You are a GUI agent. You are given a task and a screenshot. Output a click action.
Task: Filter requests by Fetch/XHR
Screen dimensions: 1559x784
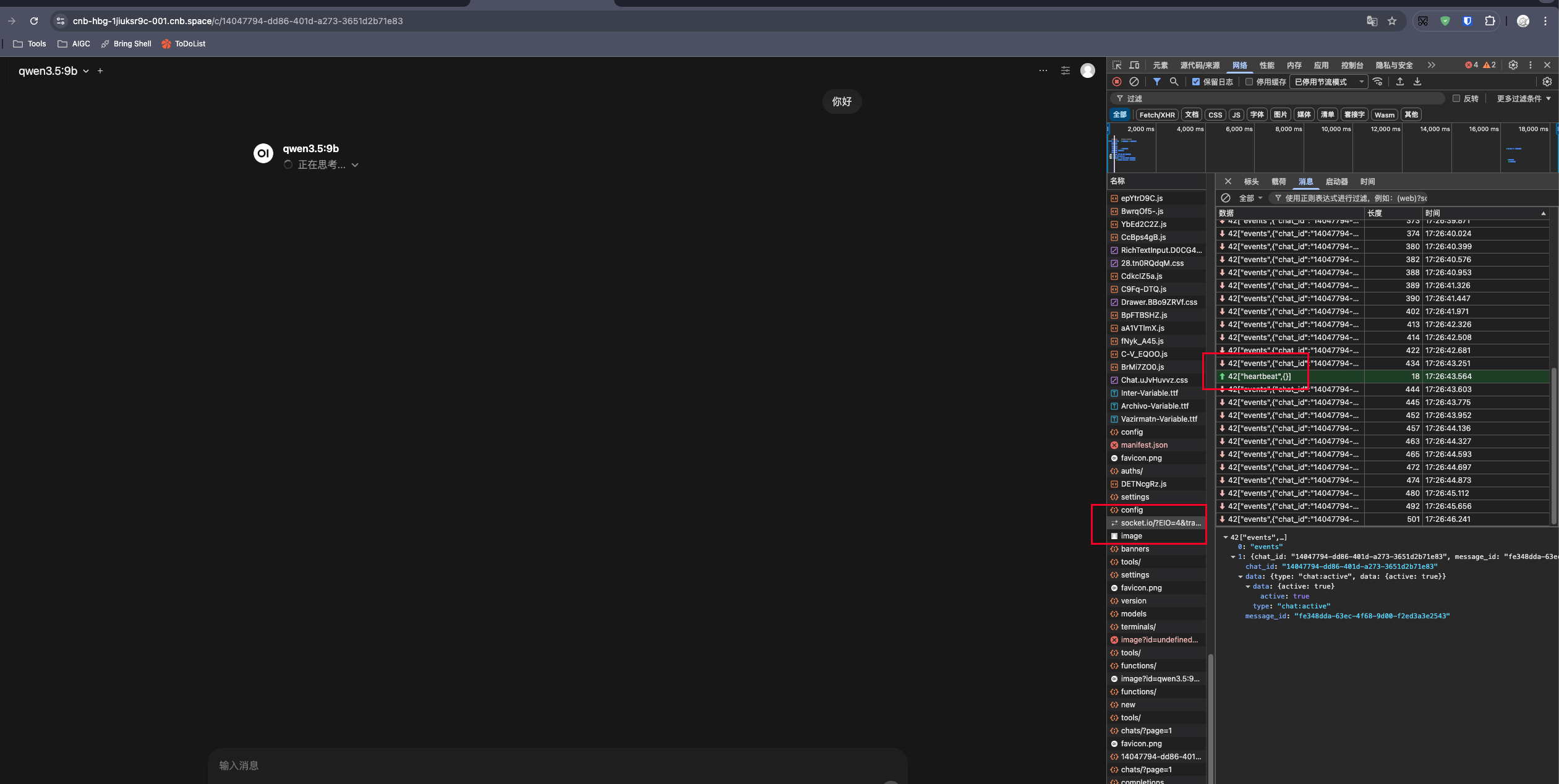(1156, 114)
